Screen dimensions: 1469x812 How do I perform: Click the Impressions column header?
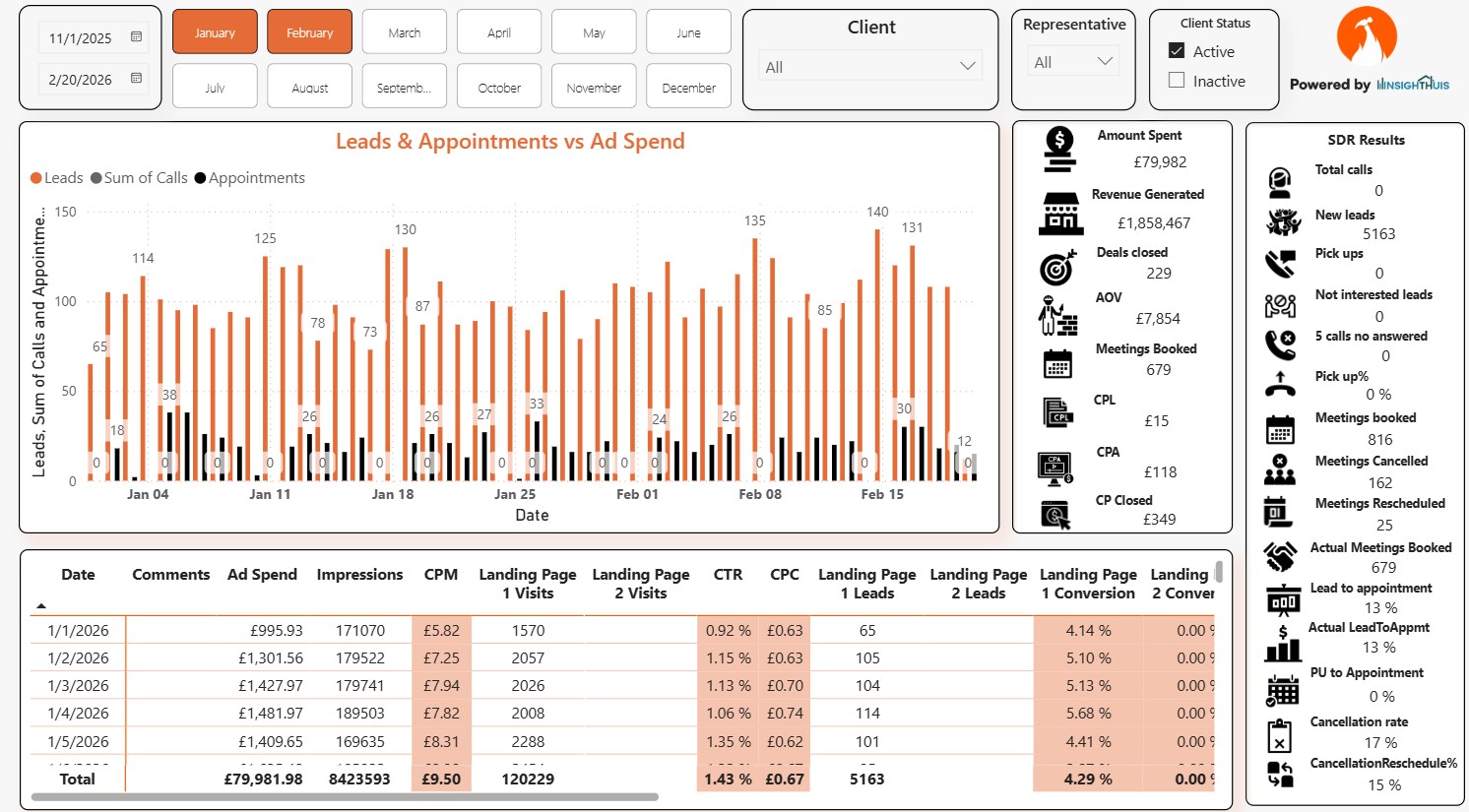[359, 574]
